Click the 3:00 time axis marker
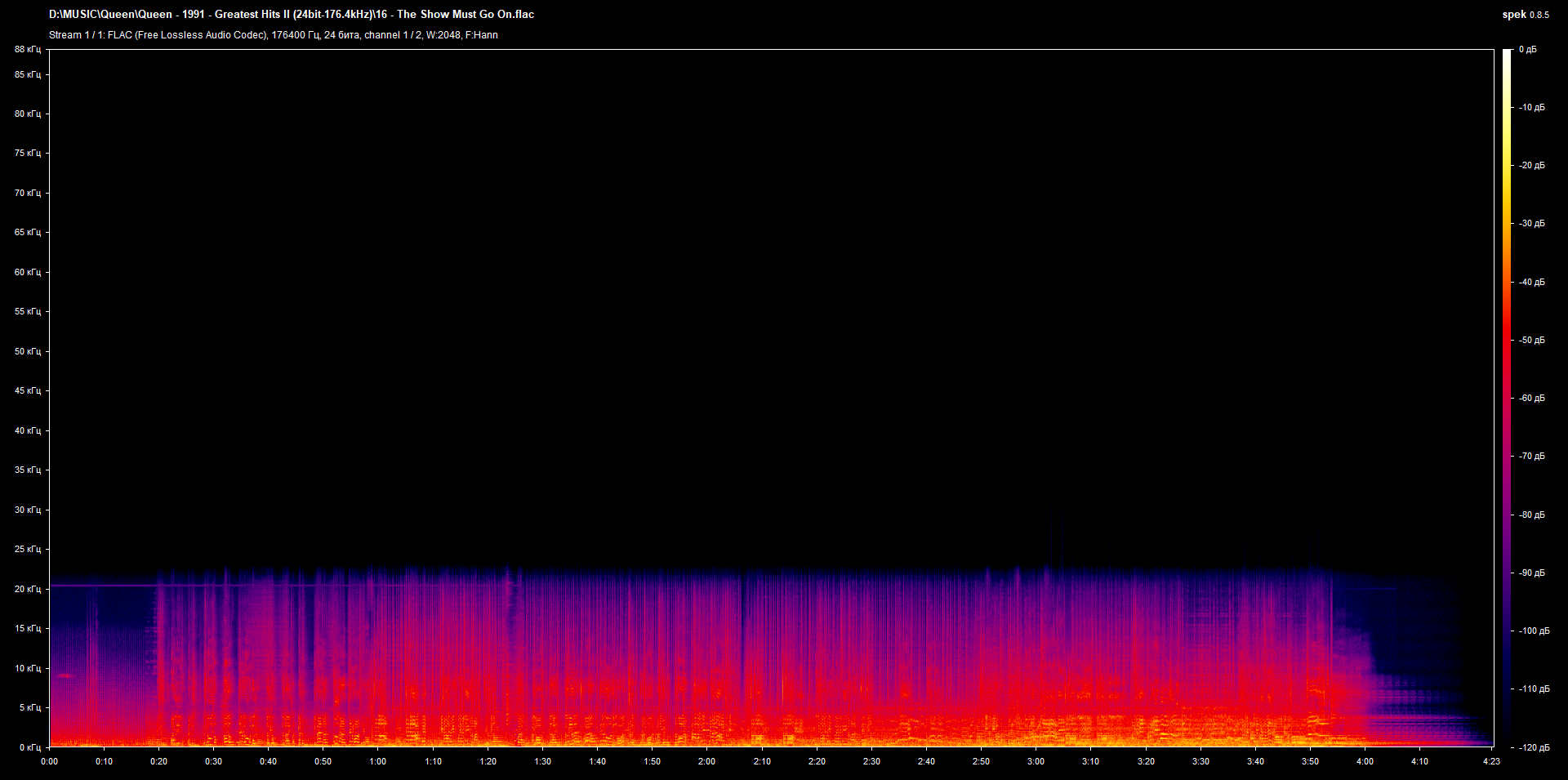Screen dimensions: 1568x780 pos(1036,761)
